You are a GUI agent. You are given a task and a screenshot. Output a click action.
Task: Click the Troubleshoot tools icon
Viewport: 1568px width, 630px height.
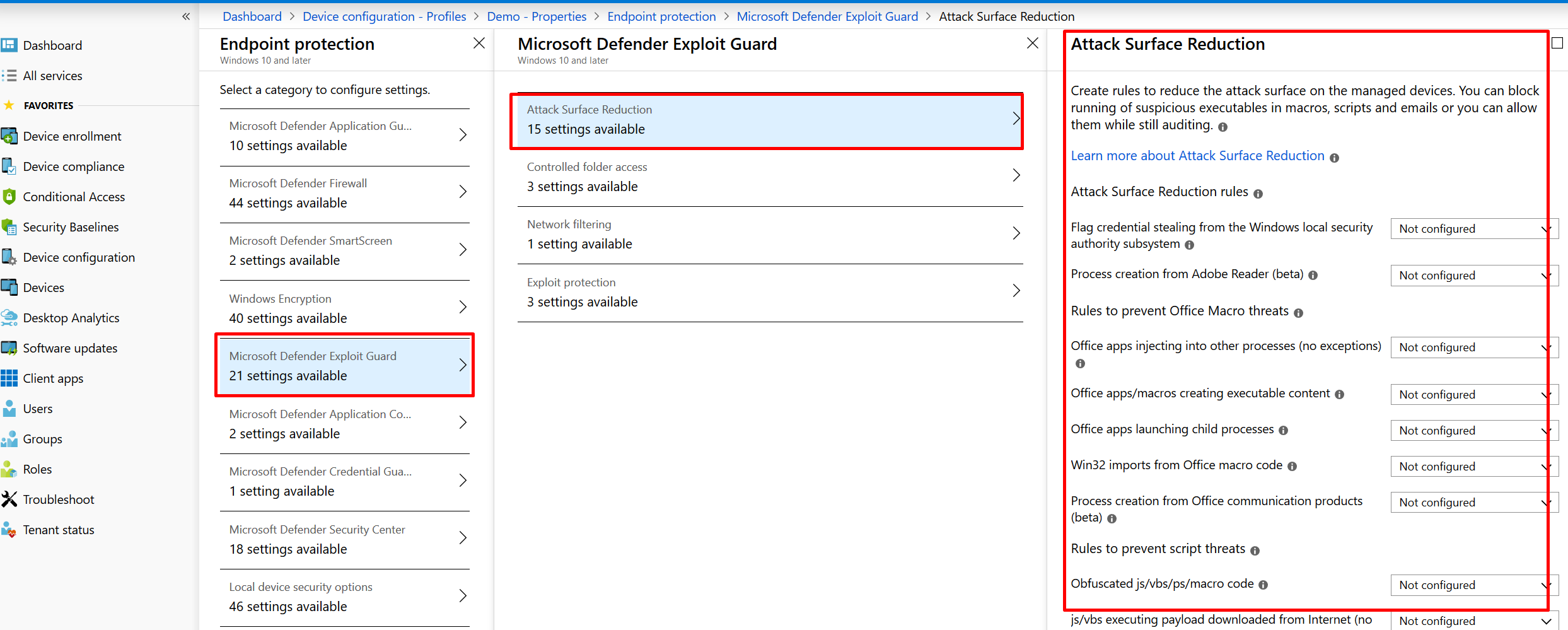click(x=9, y=499)
